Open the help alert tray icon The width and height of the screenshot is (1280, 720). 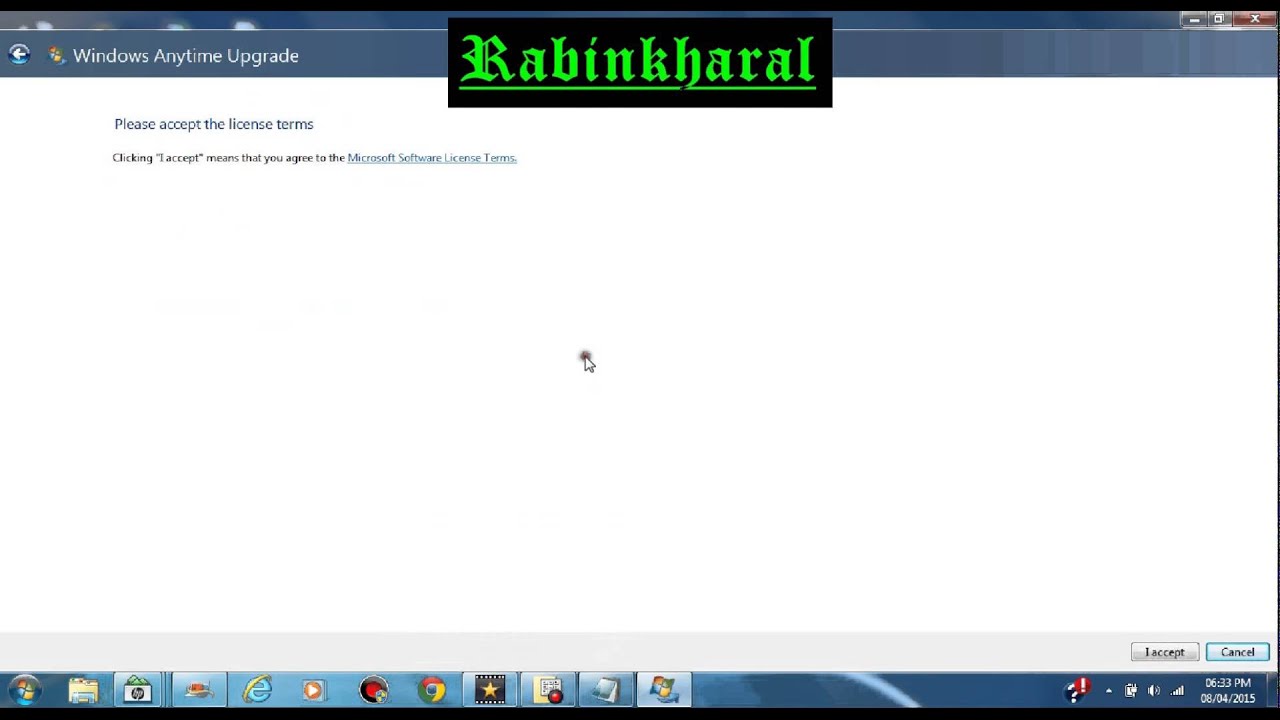point(1077,690)
